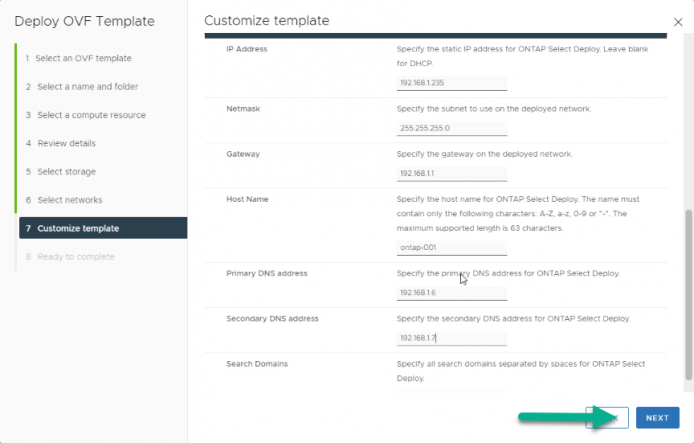
Task: Click the vertical scrollbar of the template form
Action: tap(688, 294)
